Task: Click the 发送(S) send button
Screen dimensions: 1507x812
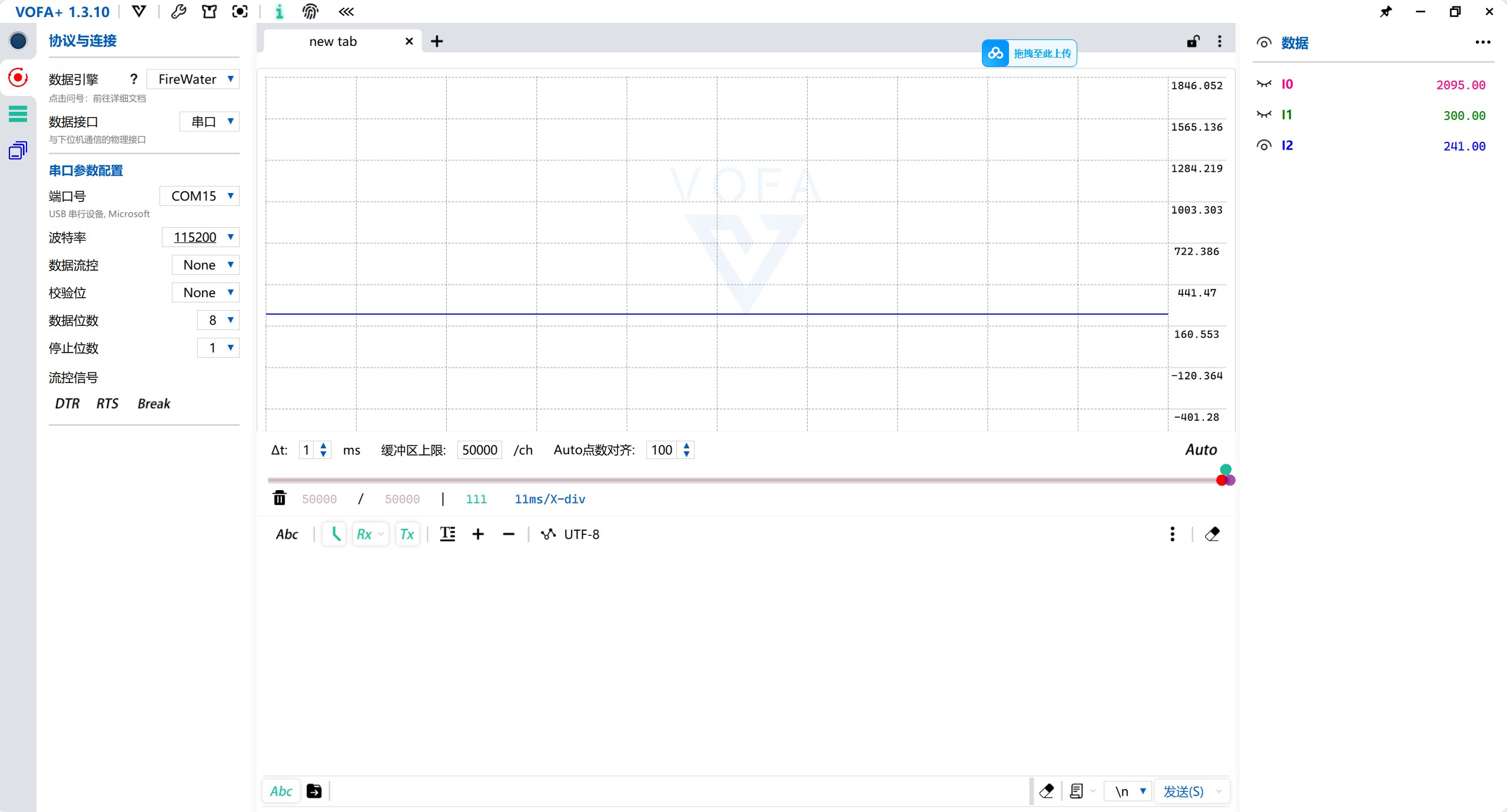Action: 1183,791
